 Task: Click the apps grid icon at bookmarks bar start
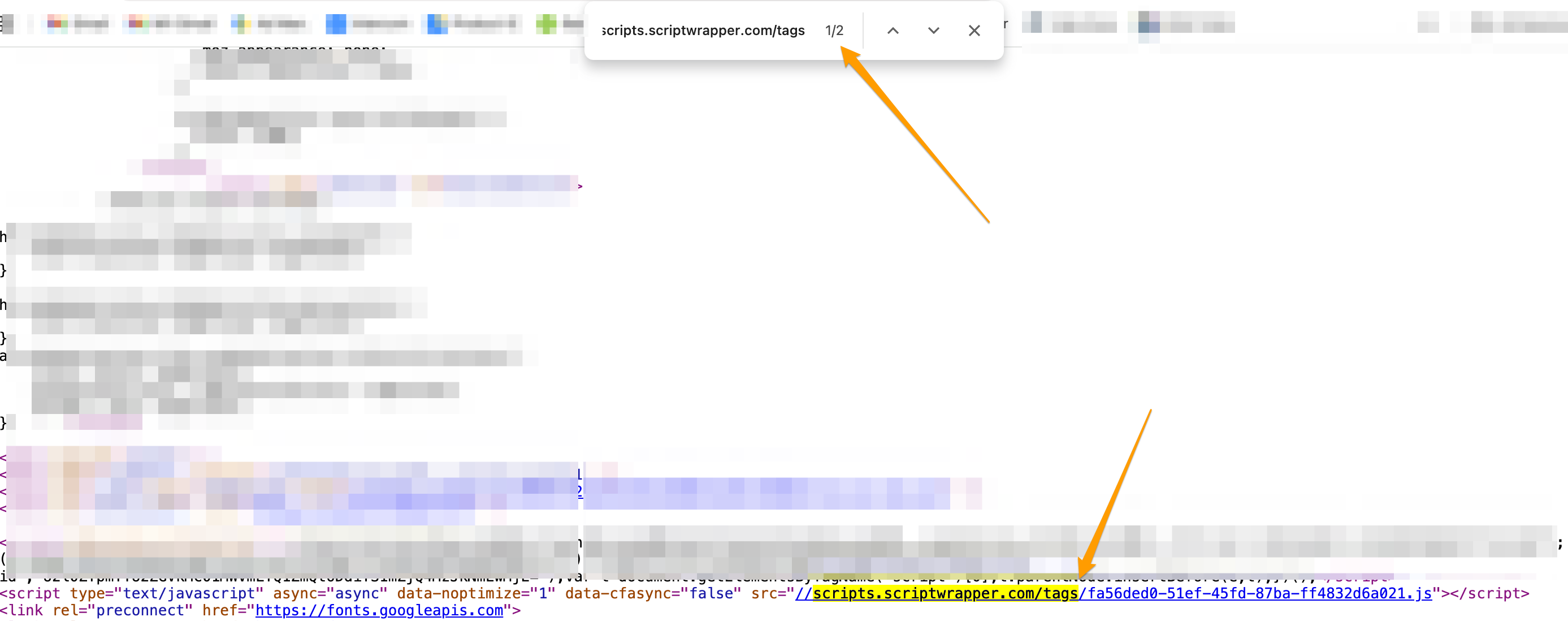pos(6,24)
